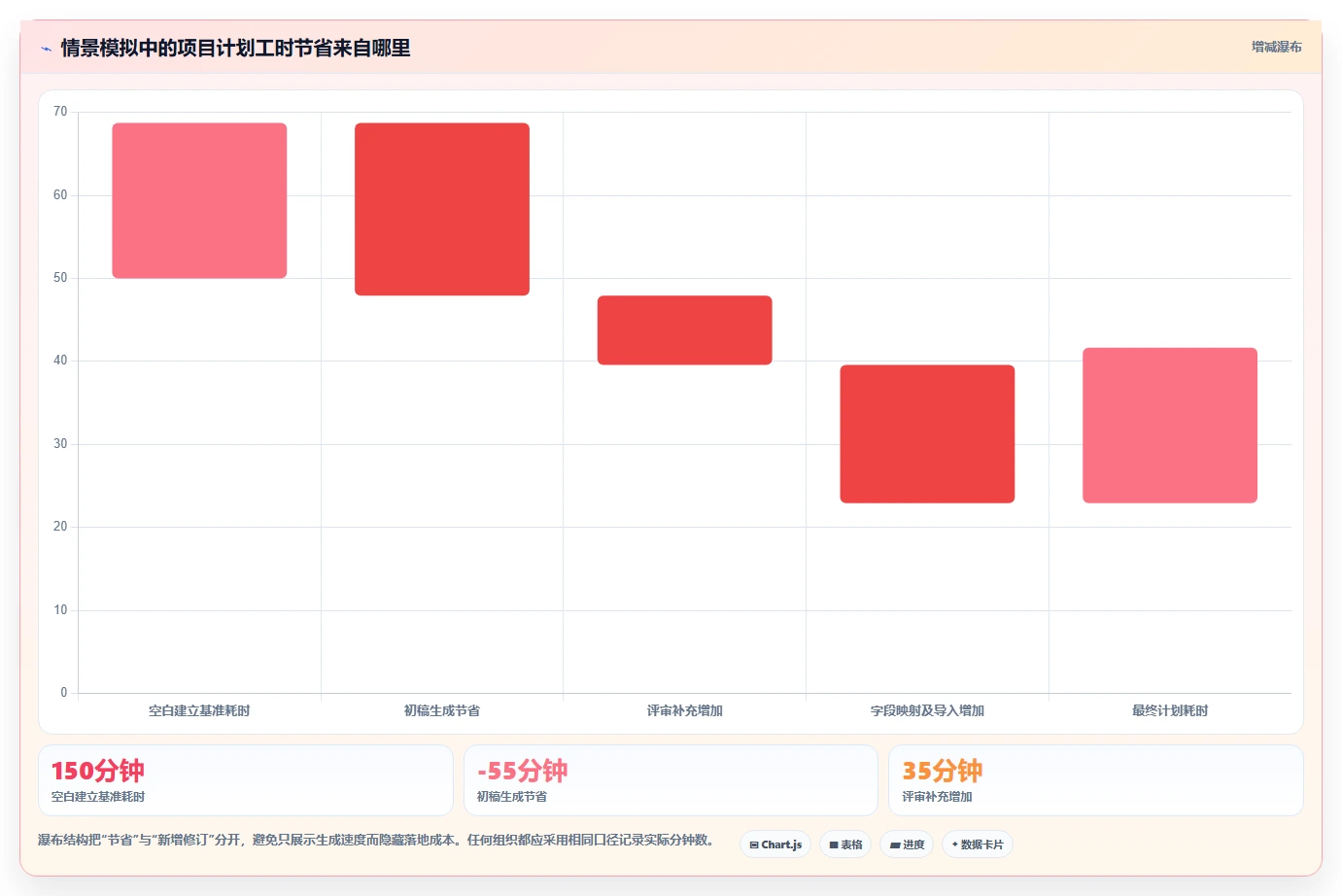This screenshot has width=1342, height=896.
Task: Click x-axis label 评审补充增加
Action: 685,710
